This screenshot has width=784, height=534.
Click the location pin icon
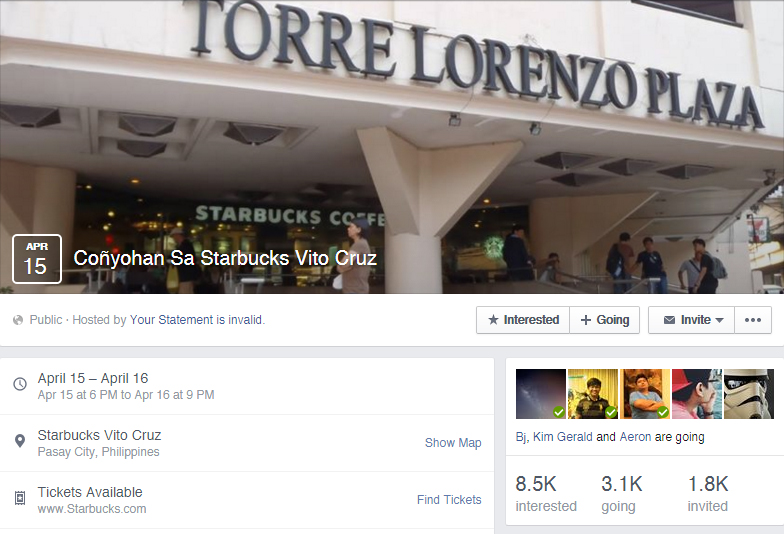(x=20, y=441)
